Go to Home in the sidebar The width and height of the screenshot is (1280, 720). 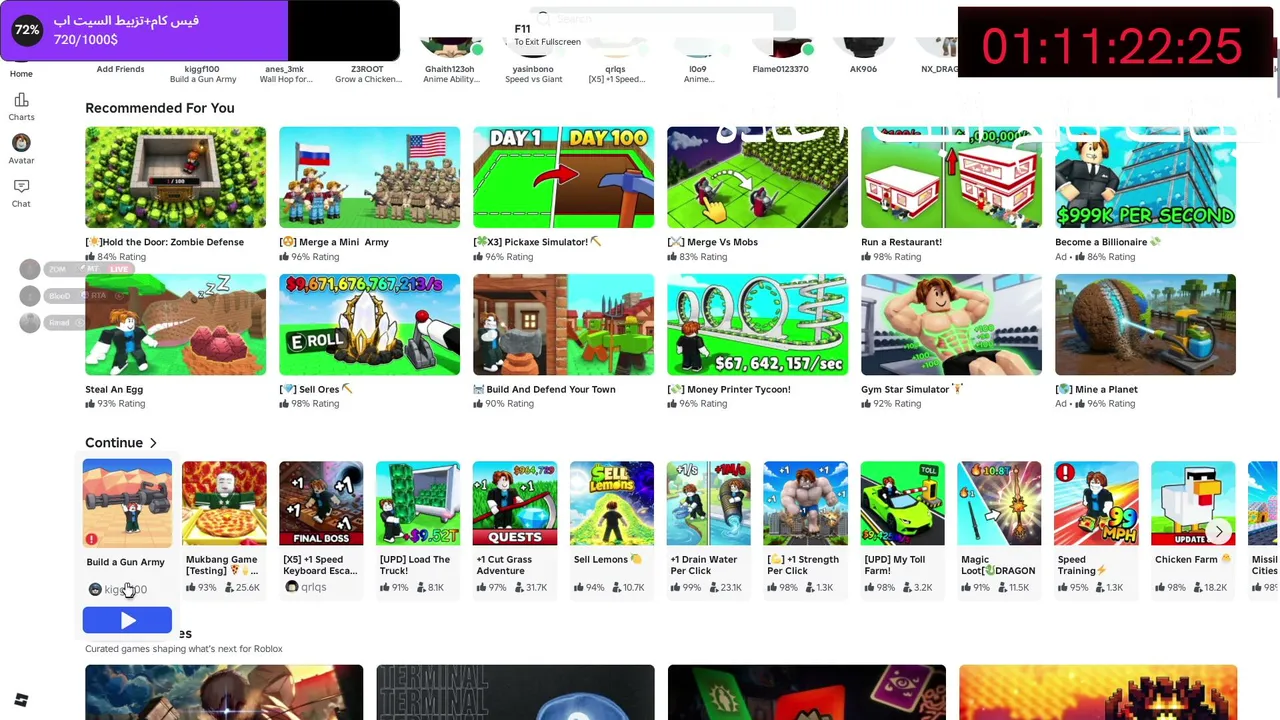(x=21, y=73)
